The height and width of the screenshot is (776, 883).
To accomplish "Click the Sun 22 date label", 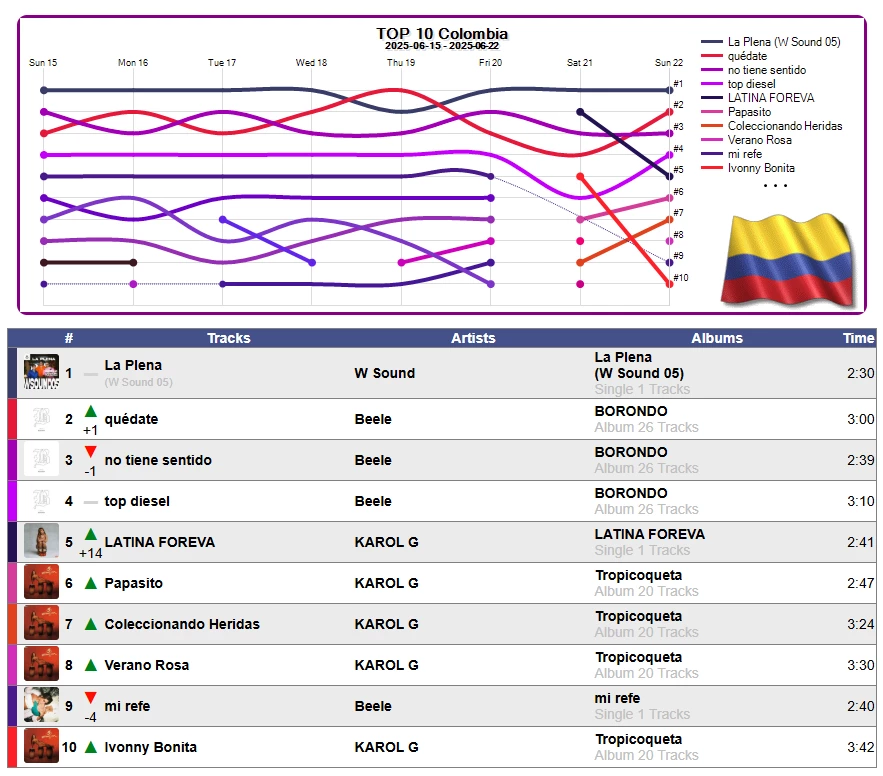I will pyautogui.click(x=669, y=63).
